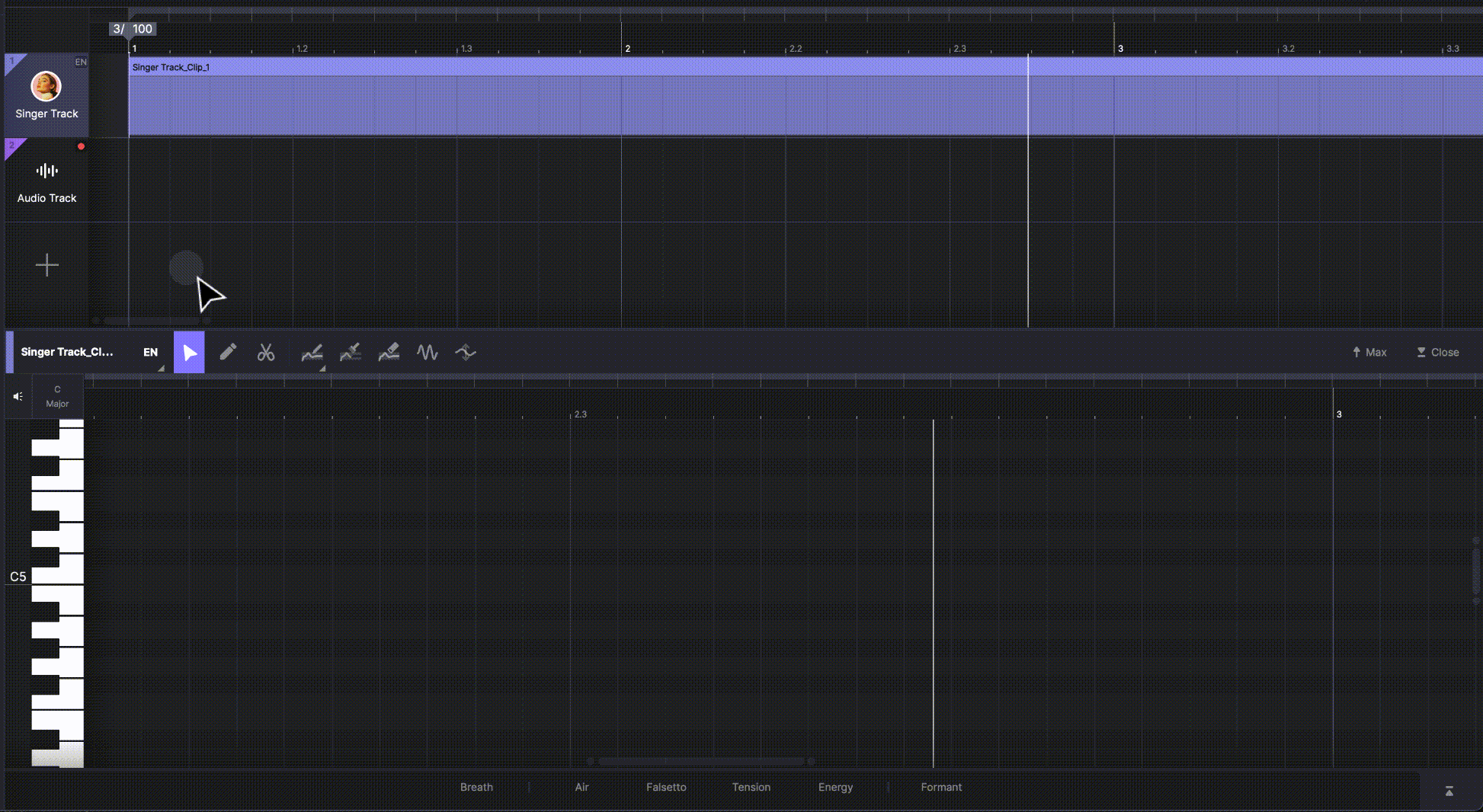This screenshot has width=1483, height=812.
Task: Toggle the red record-arm dot on Audio Track
Action: tap(81, 146)
